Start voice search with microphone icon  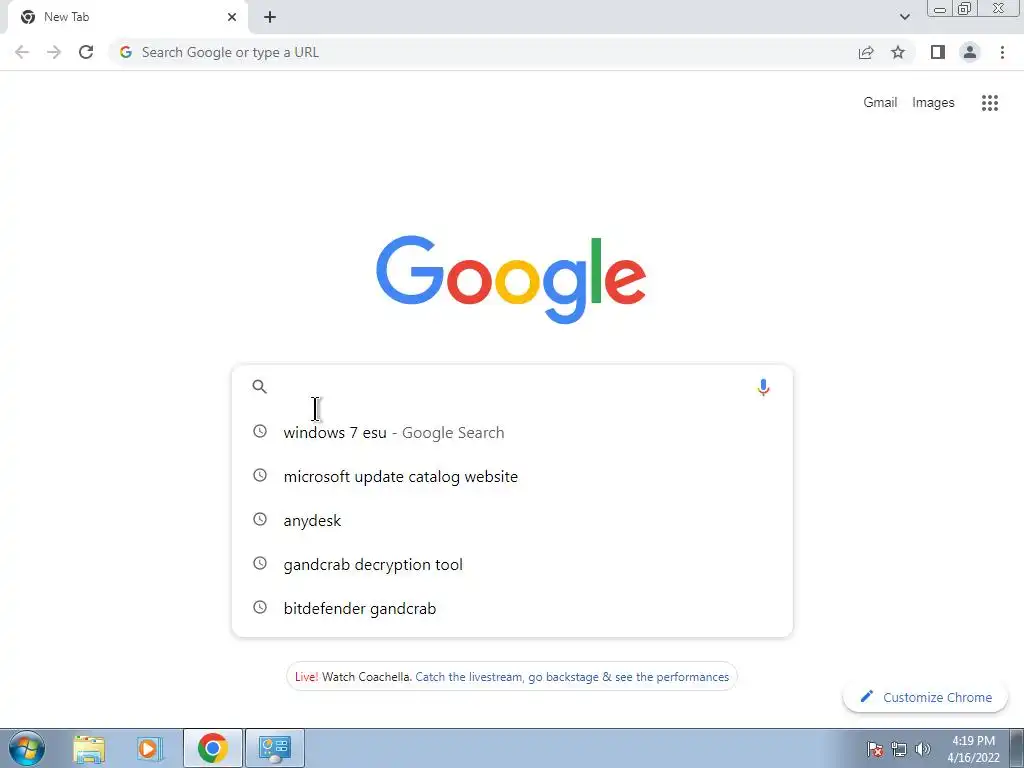[763, 387]
